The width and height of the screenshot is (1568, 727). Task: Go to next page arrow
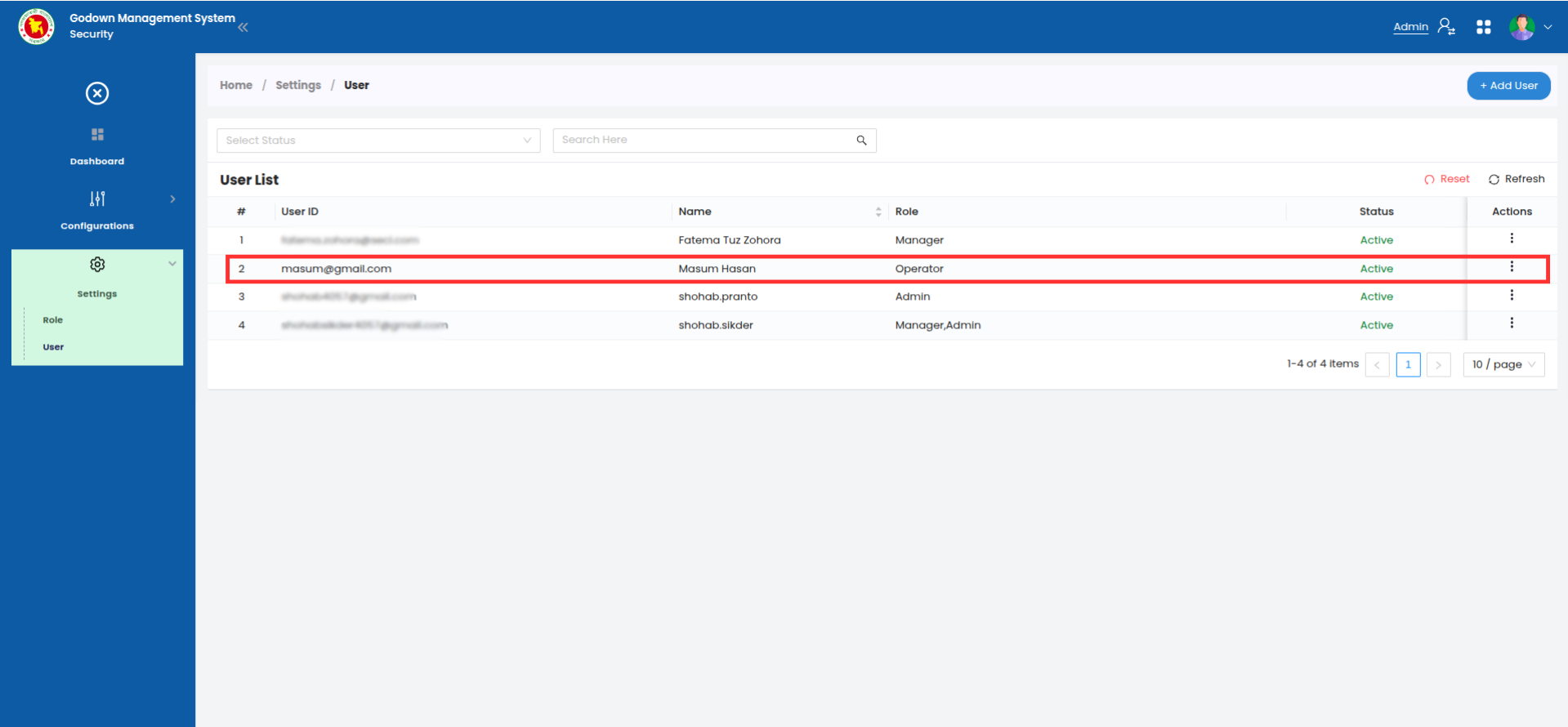(x=1438, y=364)
